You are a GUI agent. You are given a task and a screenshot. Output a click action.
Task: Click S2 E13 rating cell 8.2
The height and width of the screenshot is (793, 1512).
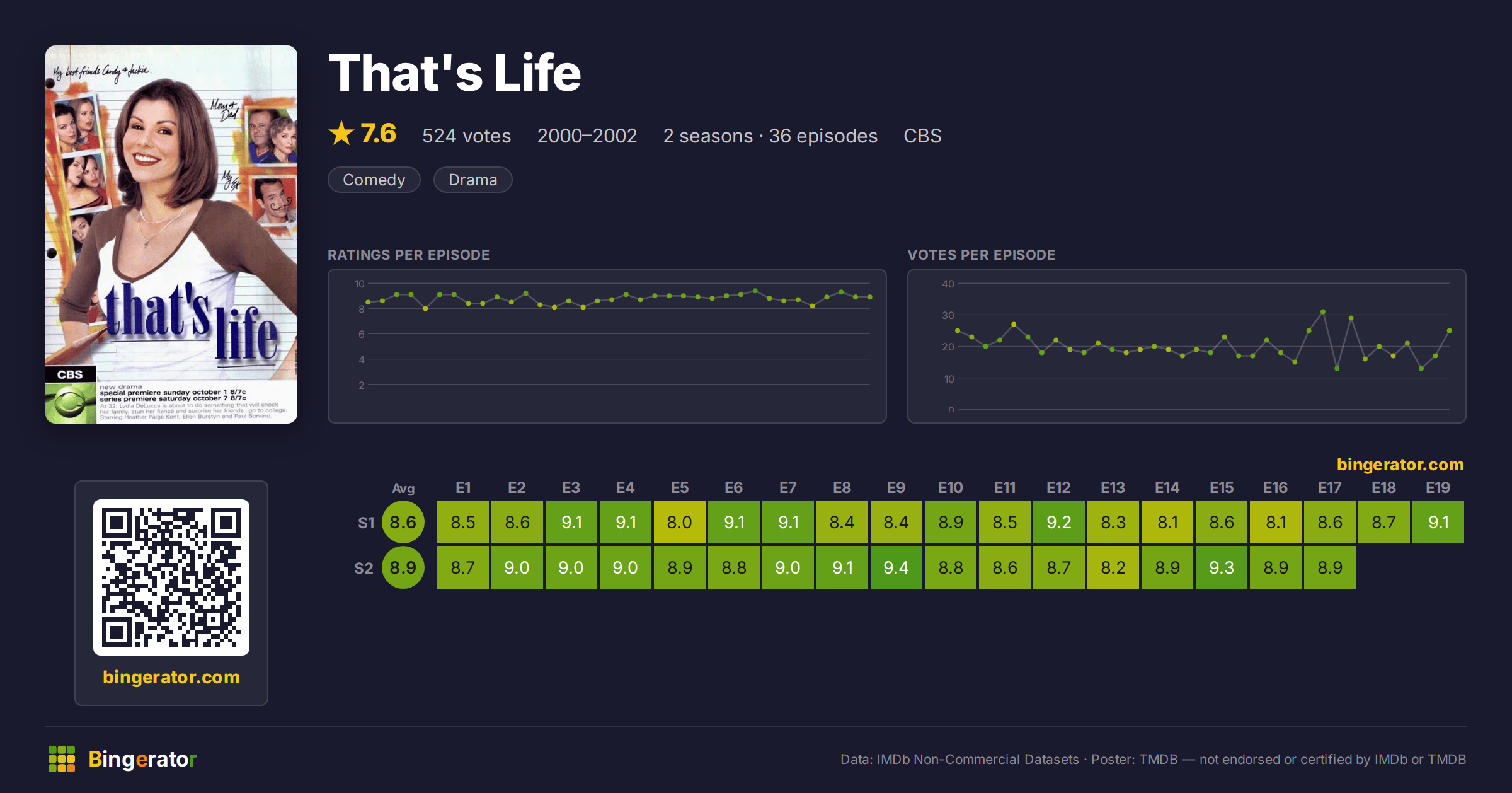(x=1113, y=567)
